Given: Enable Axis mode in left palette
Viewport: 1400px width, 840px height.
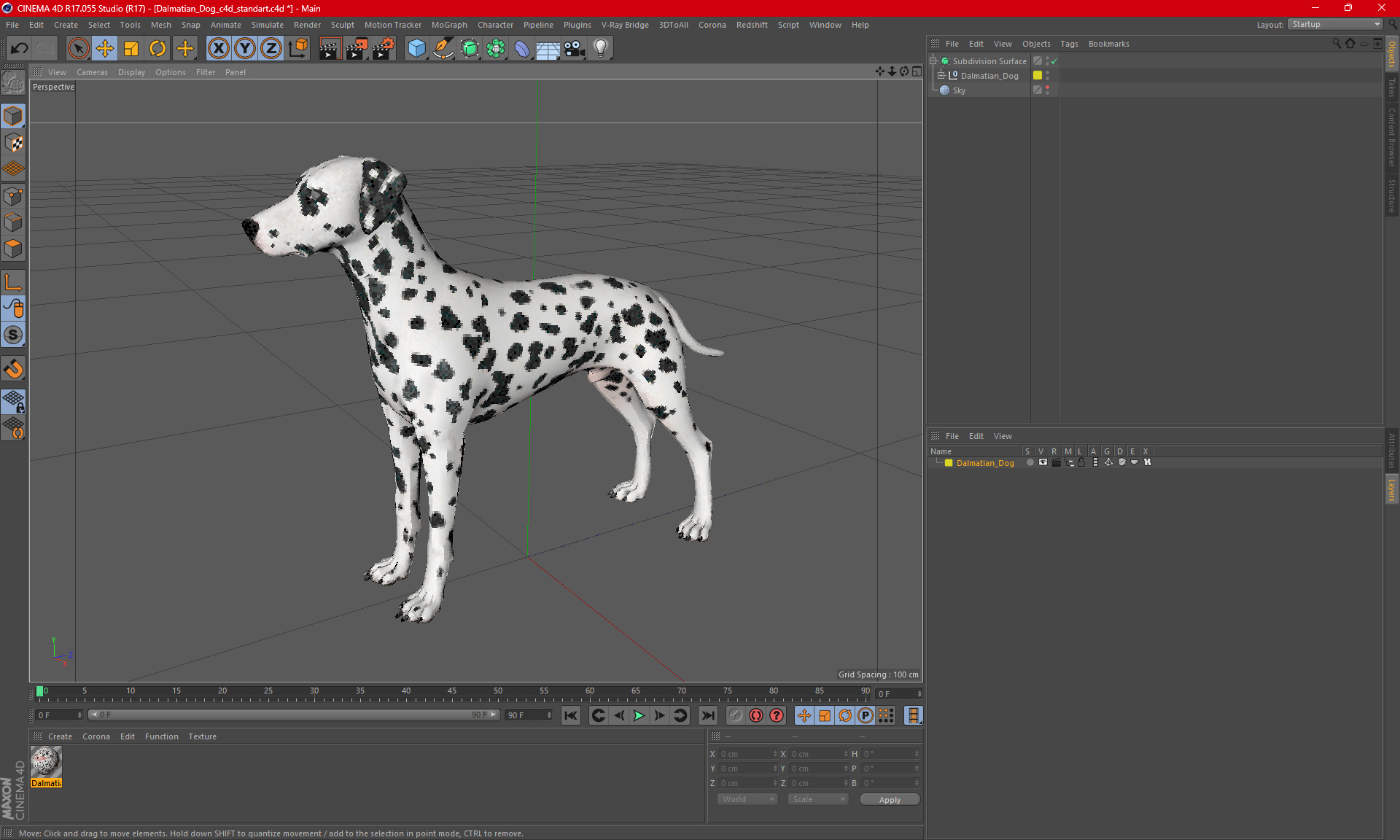Looking at the screenshot, I should point(13,282).
